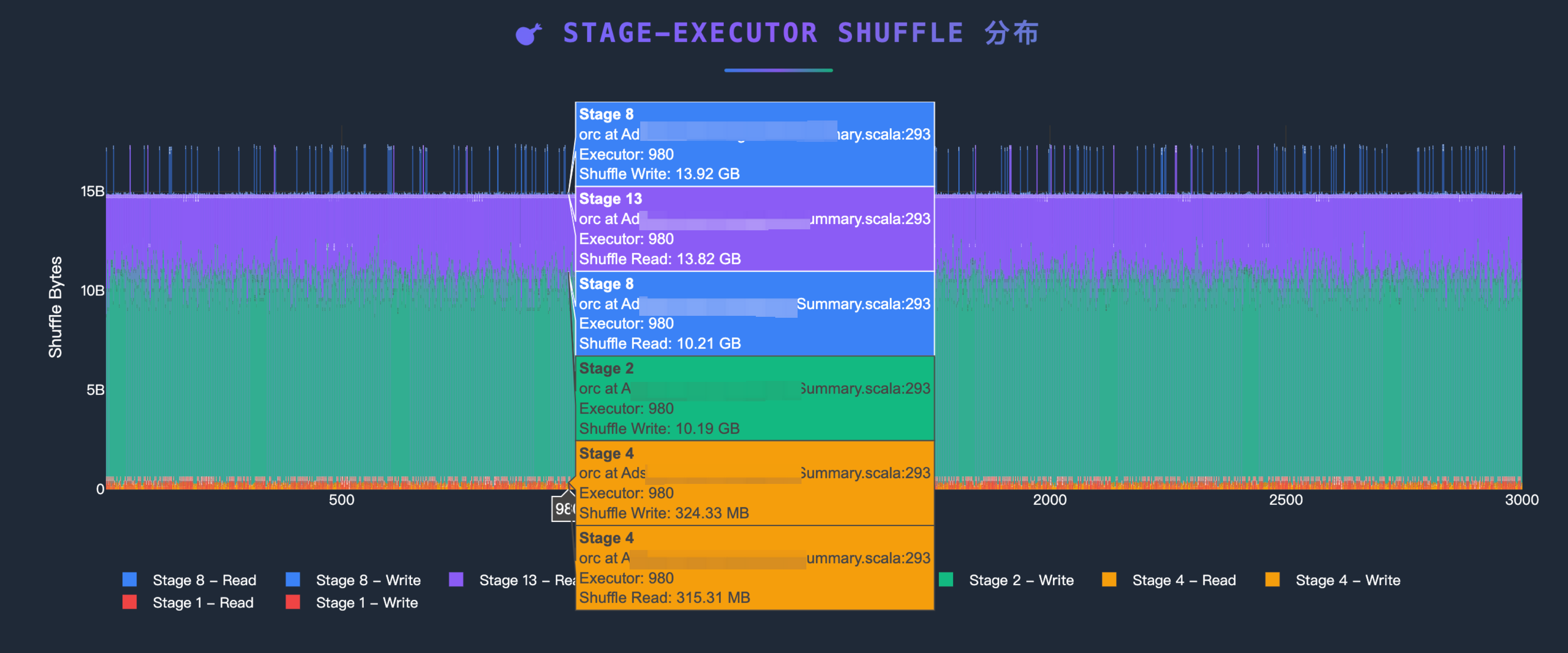The height and width of the screenshot is (653, 1568).
Task: Click the 2000 x-axis tick label
Action: coord(1049,499)
